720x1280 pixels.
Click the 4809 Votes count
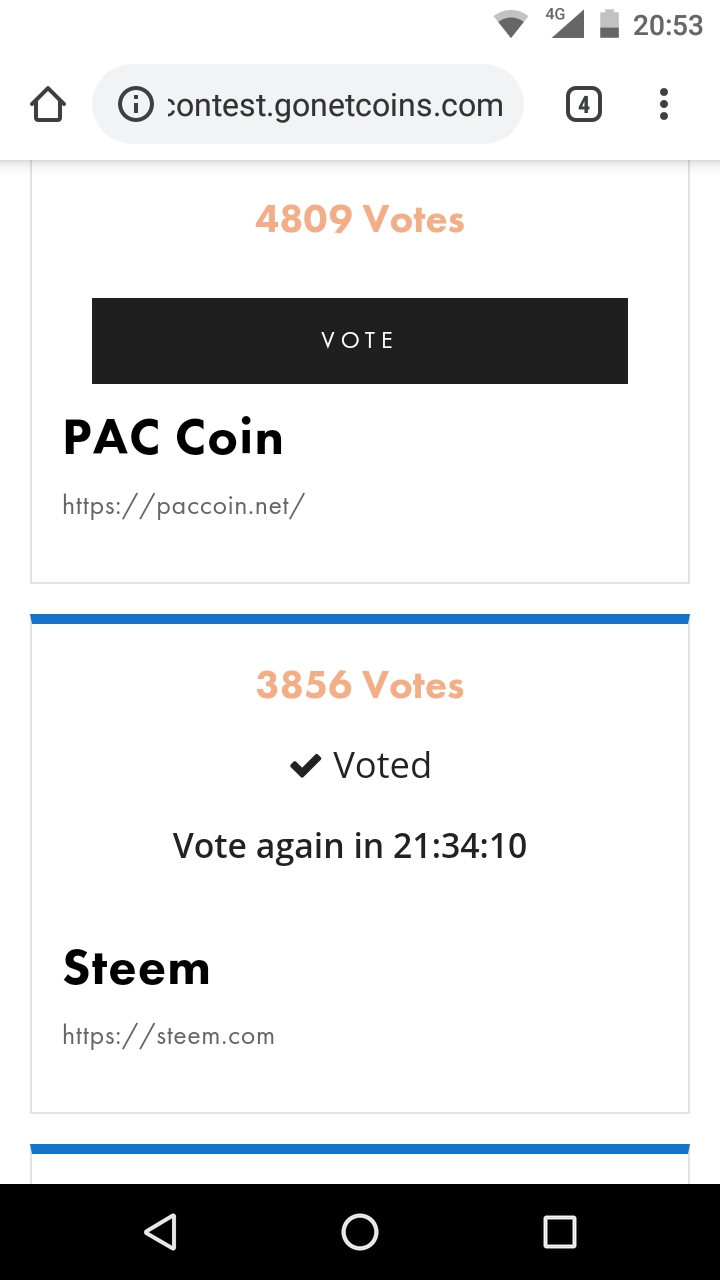point(360,219)
